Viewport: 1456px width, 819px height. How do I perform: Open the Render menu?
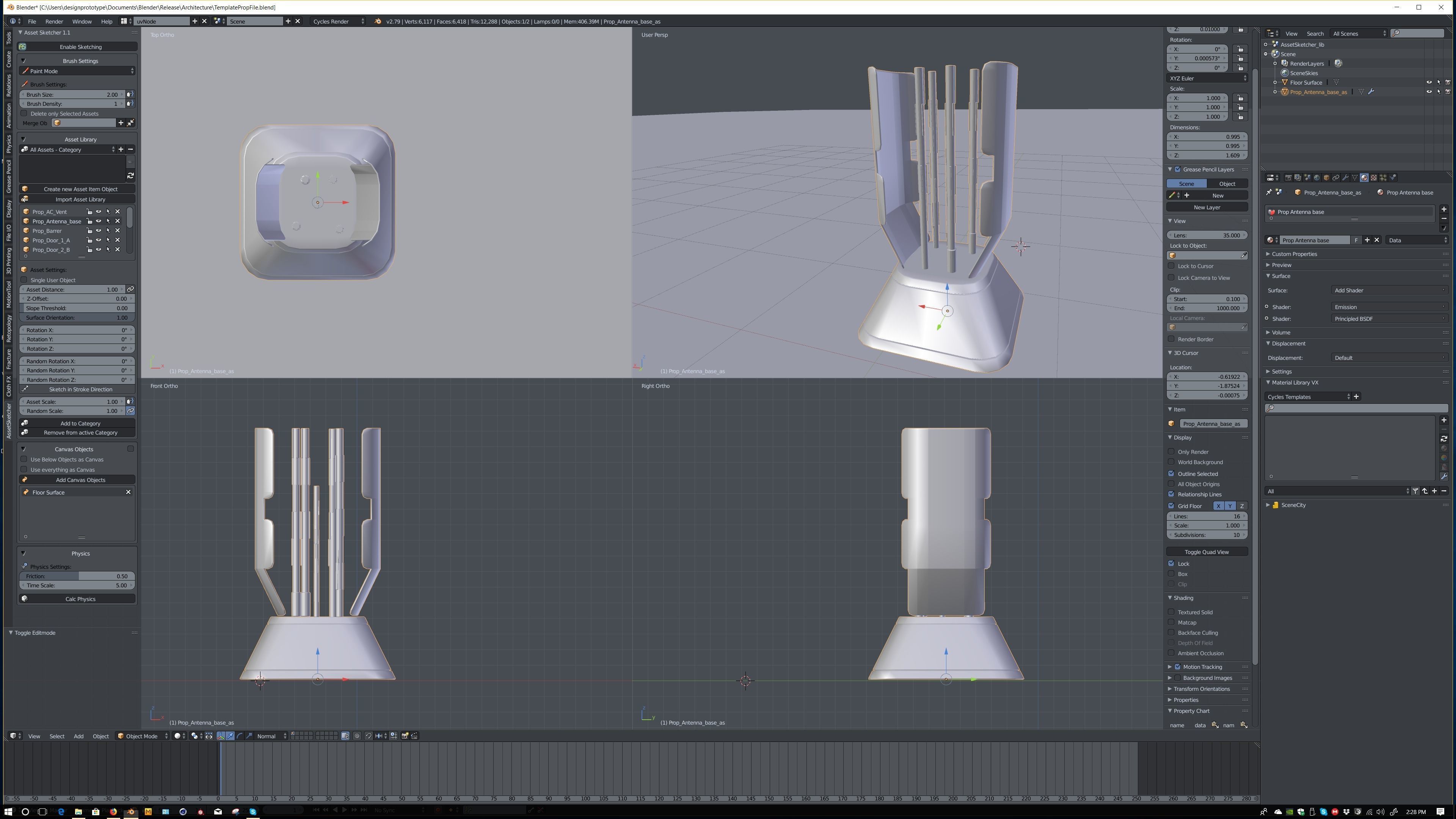[x=54, y=22]
